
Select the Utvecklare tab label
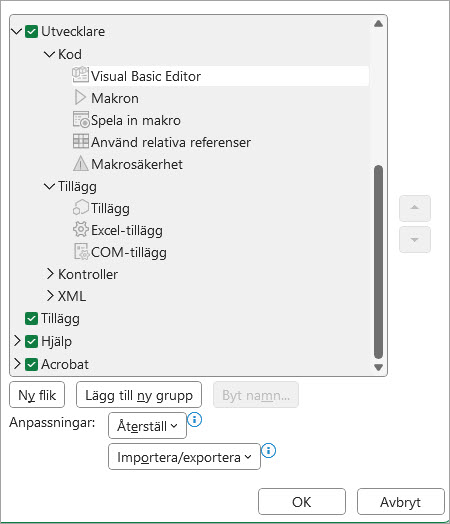click(x=73, y=32)
